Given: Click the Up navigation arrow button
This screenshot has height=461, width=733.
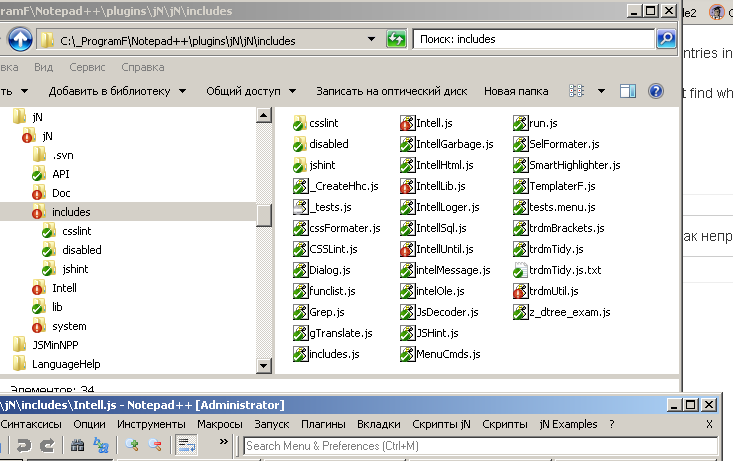Looking at the screenshot, I should pyautogui.click(x=20, y=40).
